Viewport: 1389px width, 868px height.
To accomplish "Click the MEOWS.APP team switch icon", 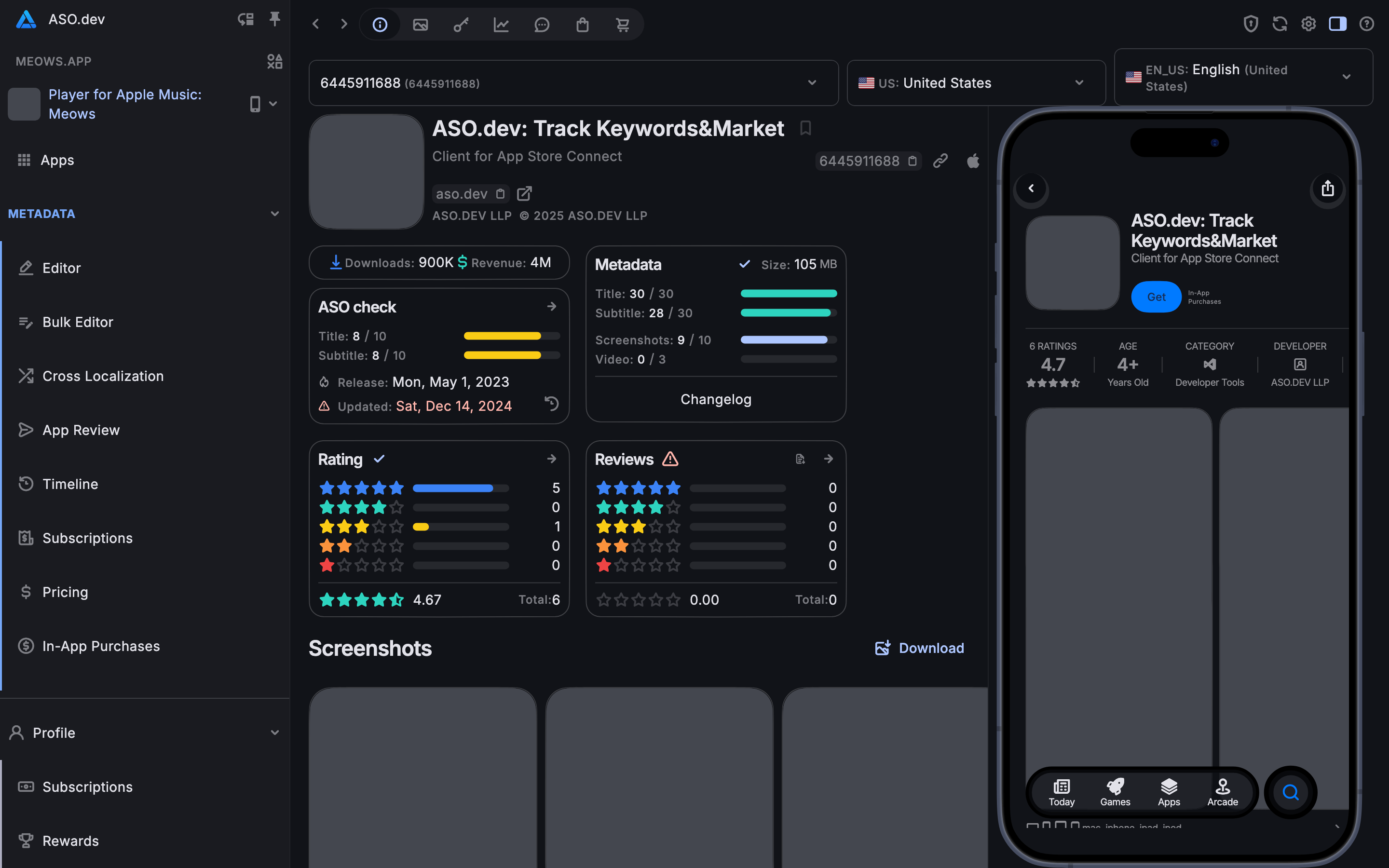I will click(275, 61).
